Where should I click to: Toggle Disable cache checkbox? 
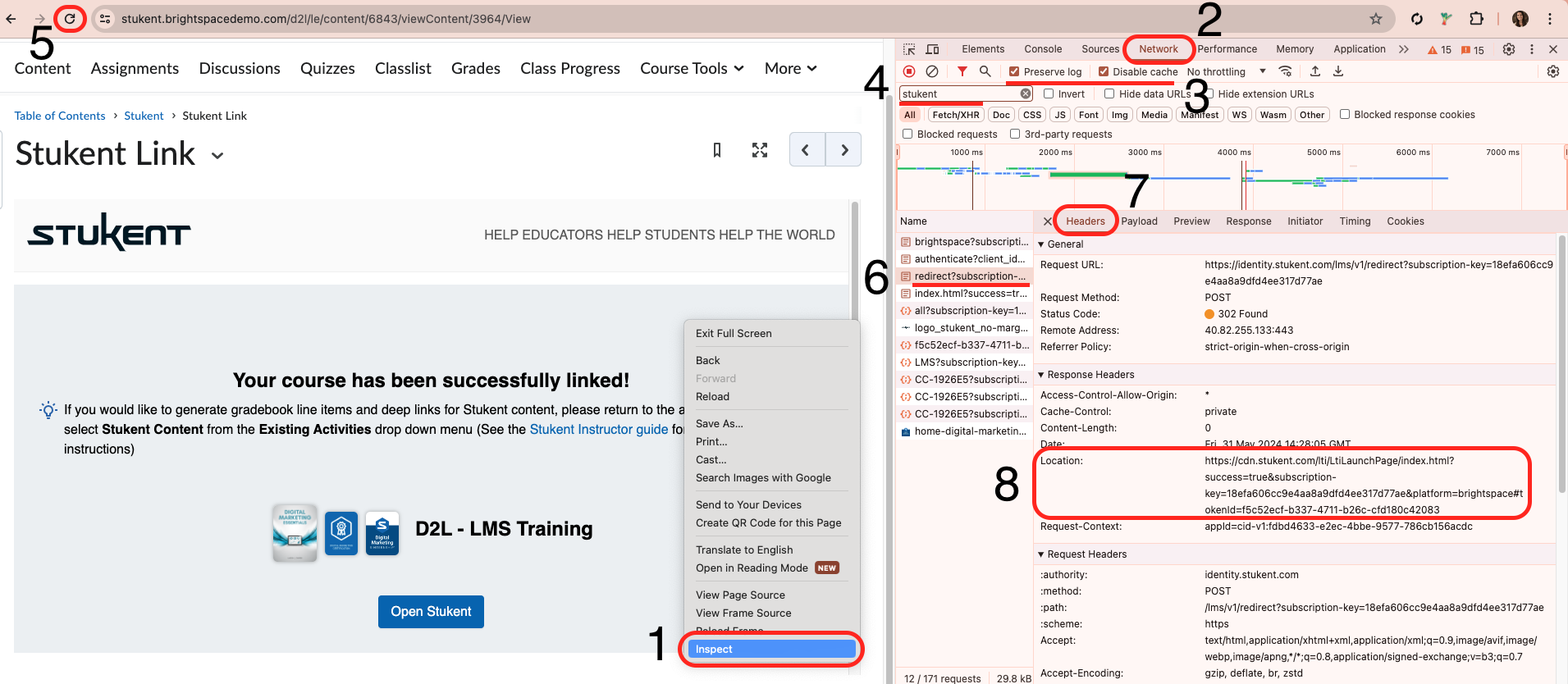[x=1104, y=71]
